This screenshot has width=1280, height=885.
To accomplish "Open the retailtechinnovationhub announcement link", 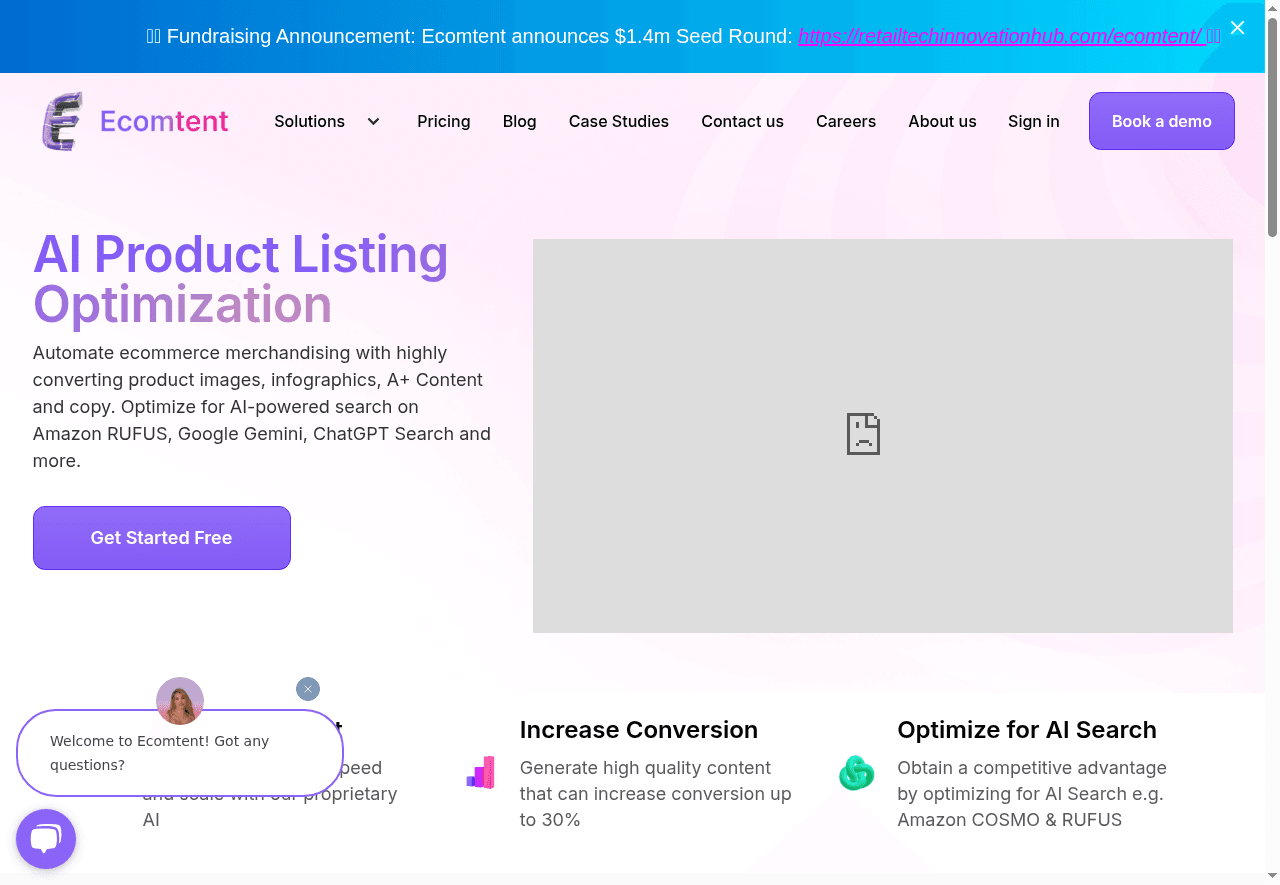I will coord(999,37).
